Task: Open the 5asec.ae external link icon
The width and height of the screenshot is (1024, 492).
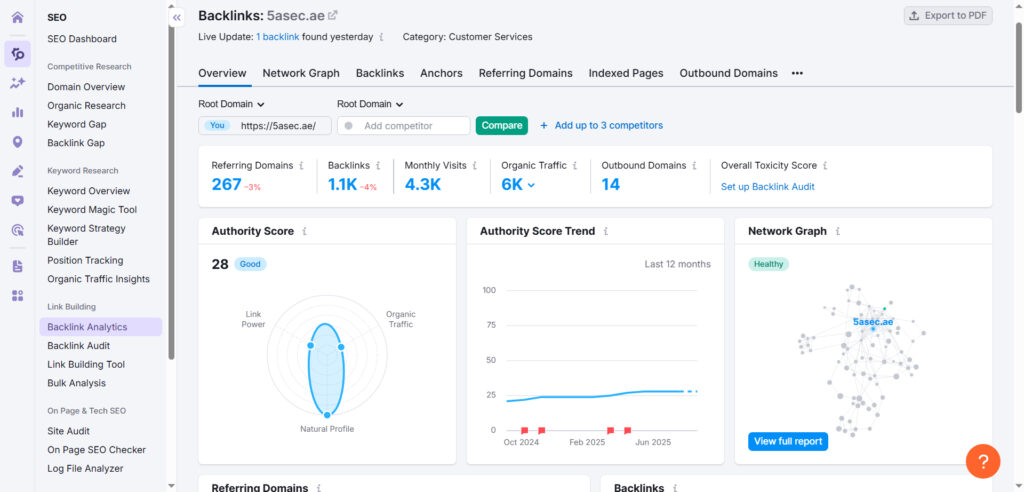Action: [x=332, y=15]
